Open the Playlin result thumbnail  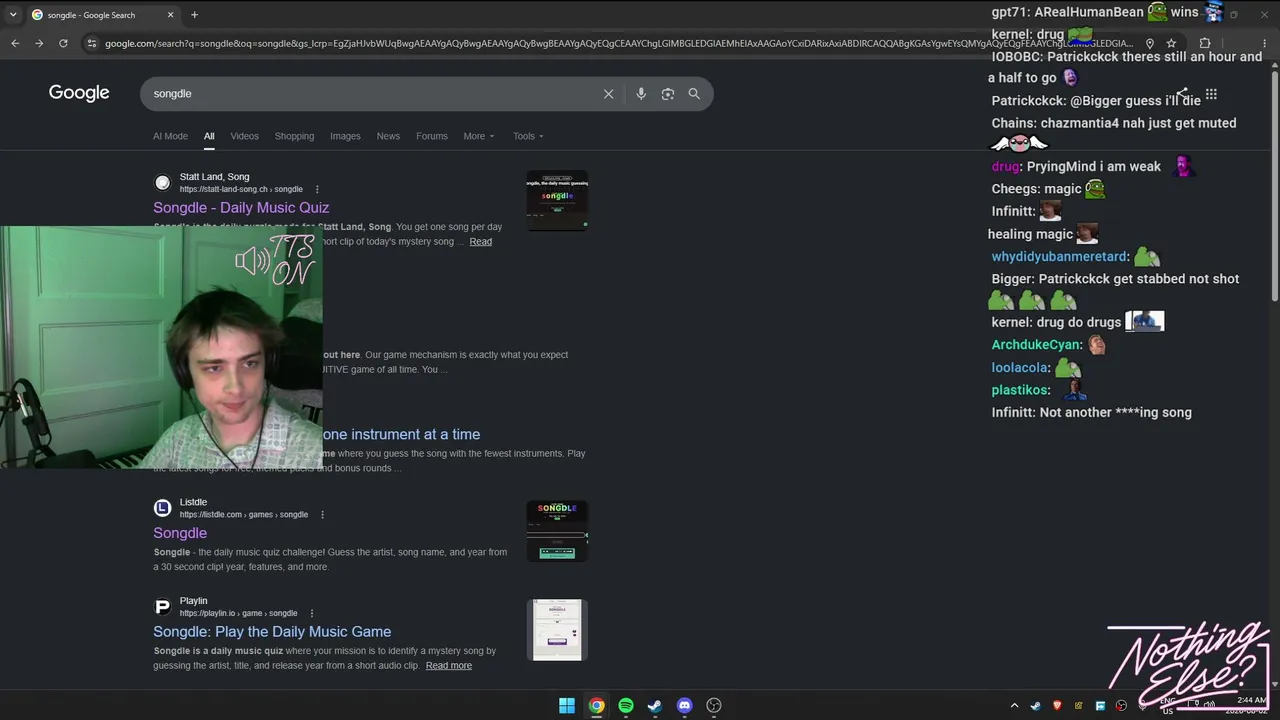click(x=557, y=629)
